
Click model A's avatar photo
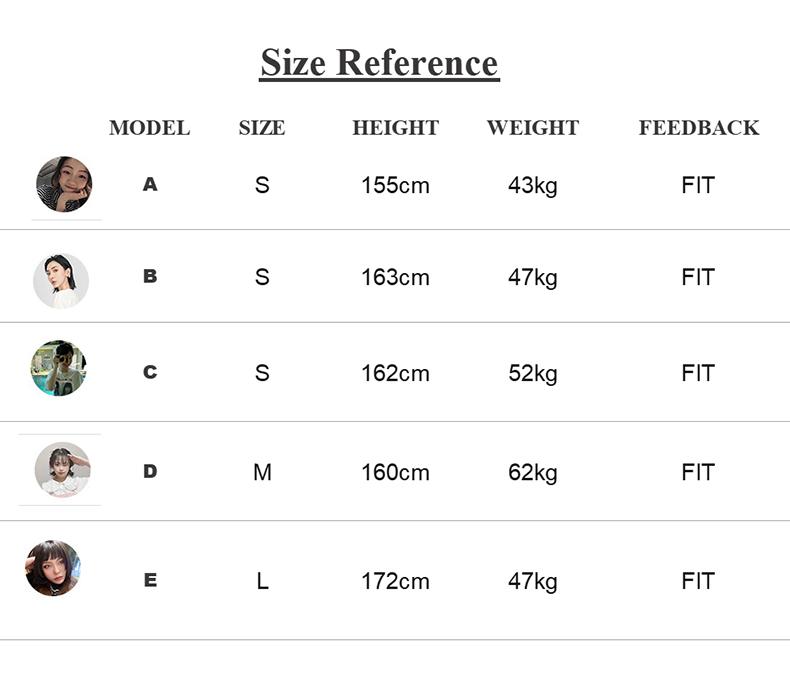click(x=64, y=184)
